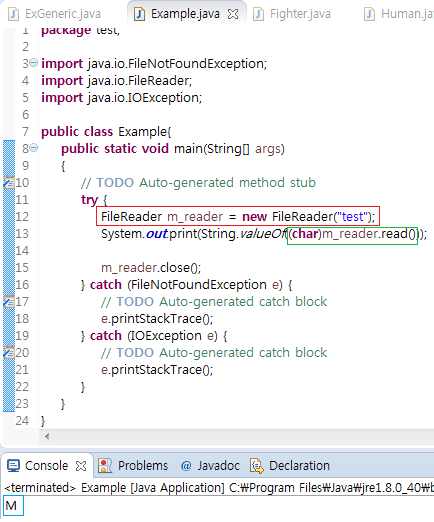Click the System.out.print statement on line 13
Screen dimensions: 434x522
(264, 234)
